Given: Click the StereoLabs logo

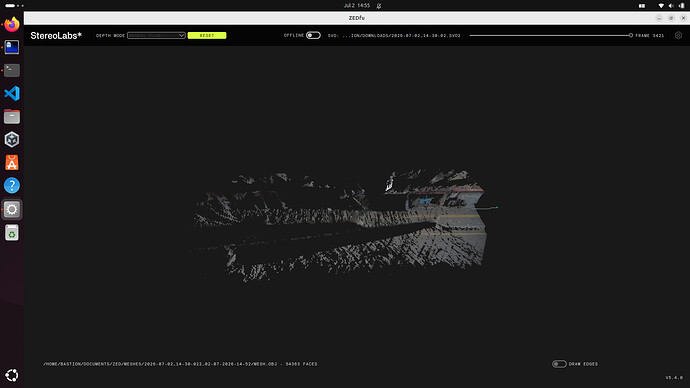Looking at the screenshot, I should (x=56, y=36).
